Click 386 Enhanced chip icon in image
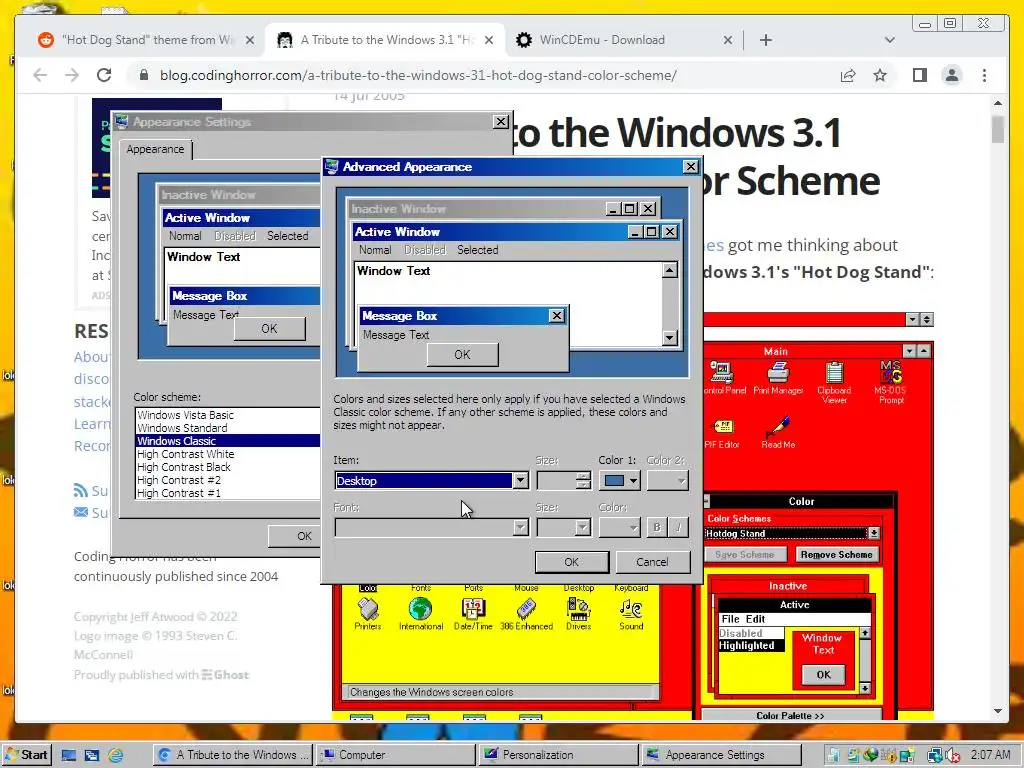The width and height of the screenshot is (1024, 768). 526,614
